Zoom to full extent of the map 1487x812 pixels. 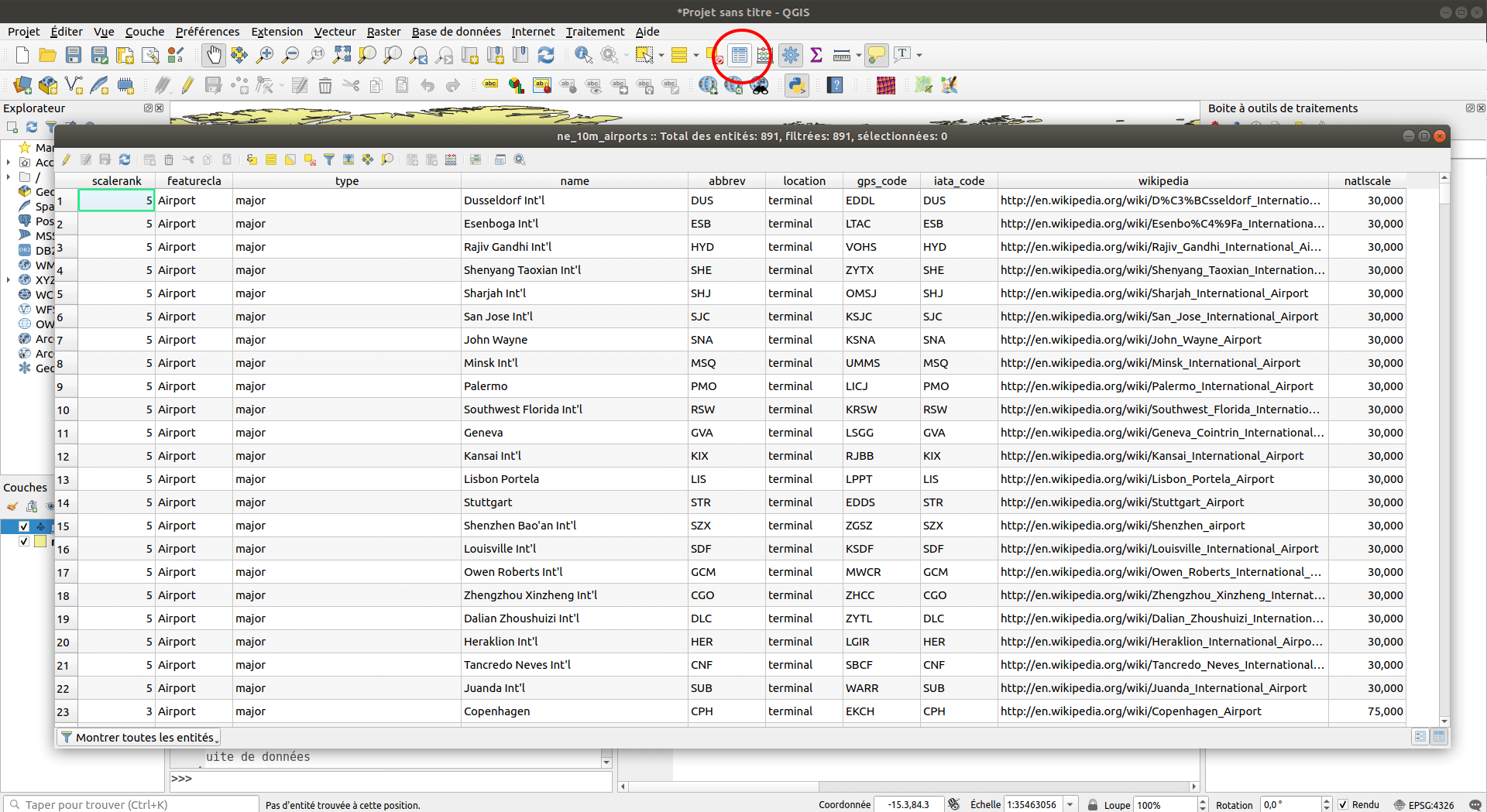click(342, 55)
